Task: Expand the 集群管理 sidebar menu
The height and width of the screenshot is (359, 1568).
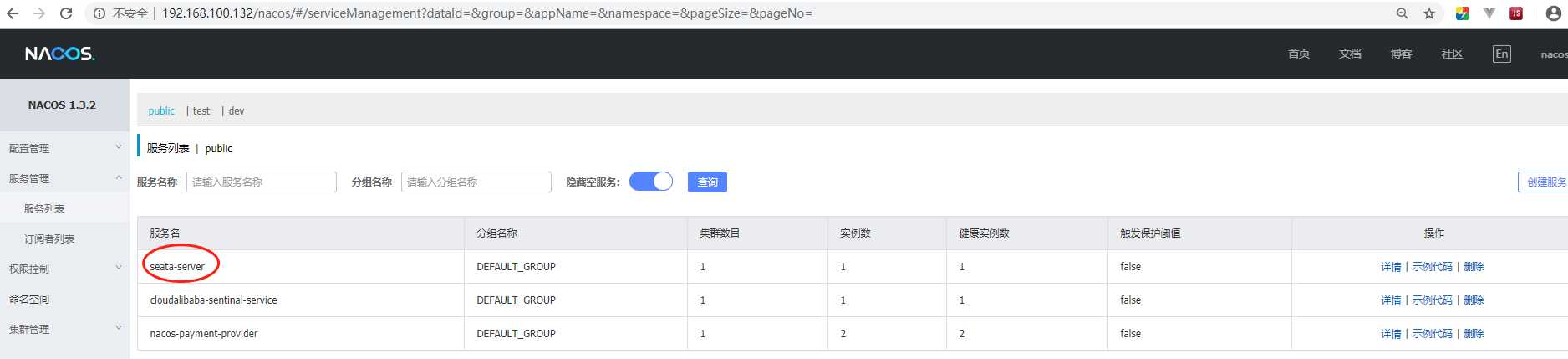Action: 64,329
